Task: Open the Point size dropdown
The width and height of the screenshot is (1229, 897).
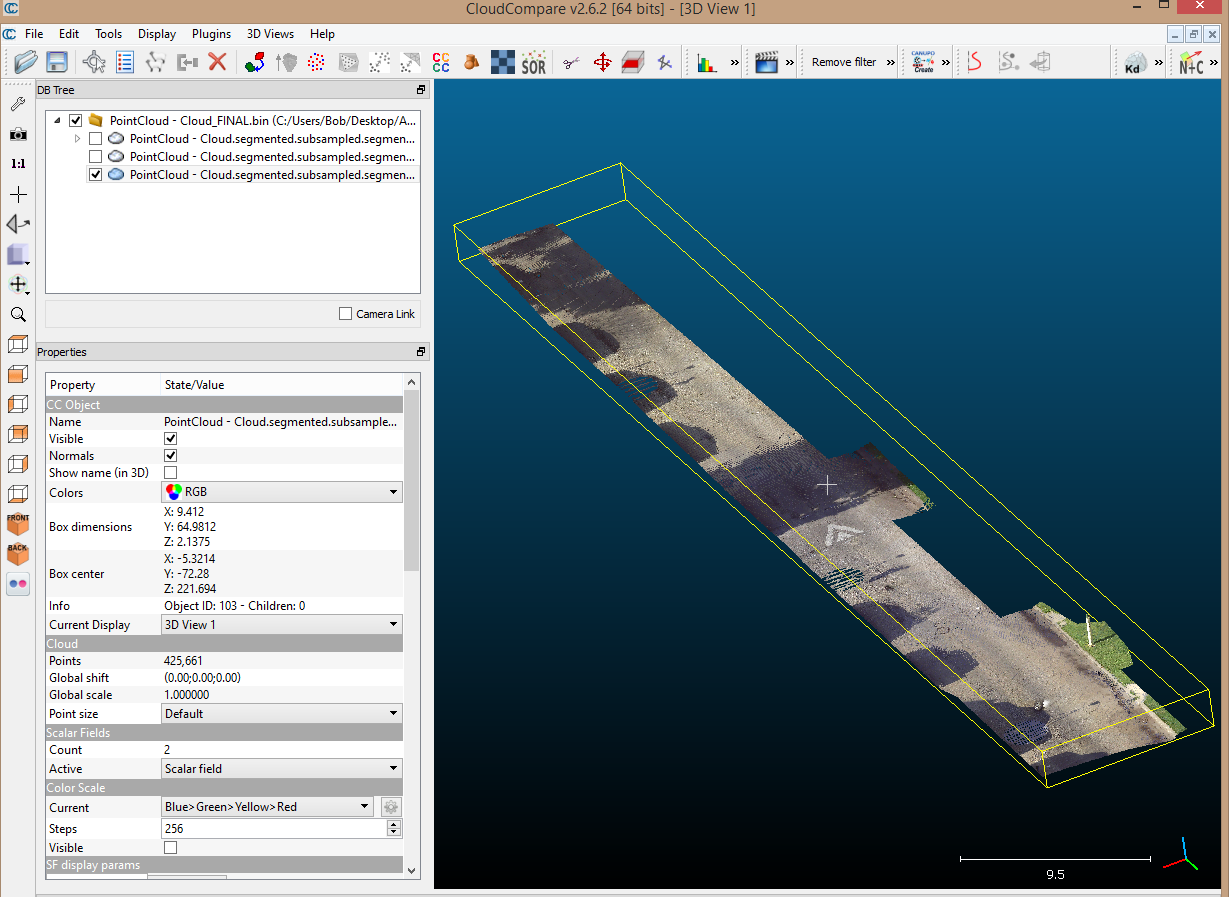Action: click(x=282, y=713)
